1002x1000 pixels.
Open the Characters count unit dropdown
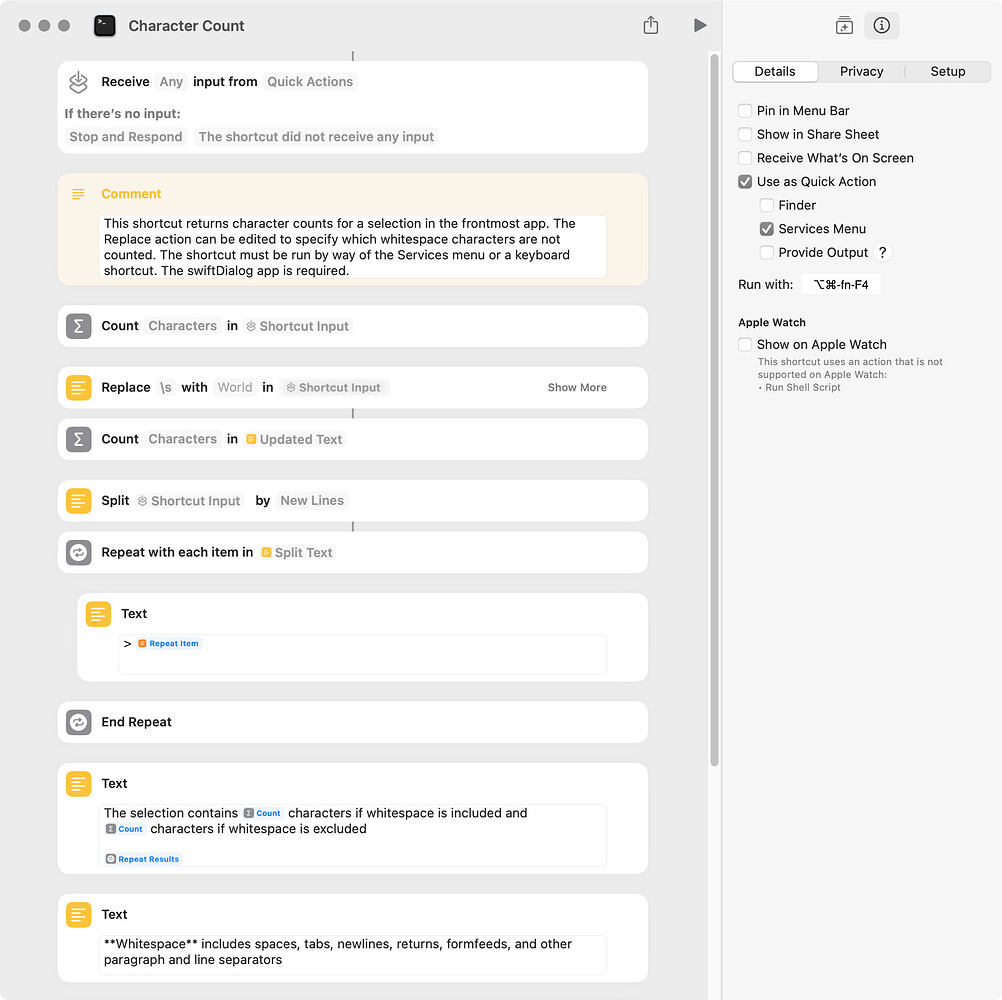[182, 325]
